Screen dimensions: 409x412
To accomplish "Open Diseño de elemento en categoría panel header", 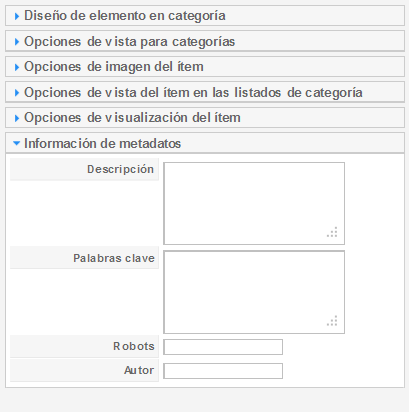I will 205,16.
